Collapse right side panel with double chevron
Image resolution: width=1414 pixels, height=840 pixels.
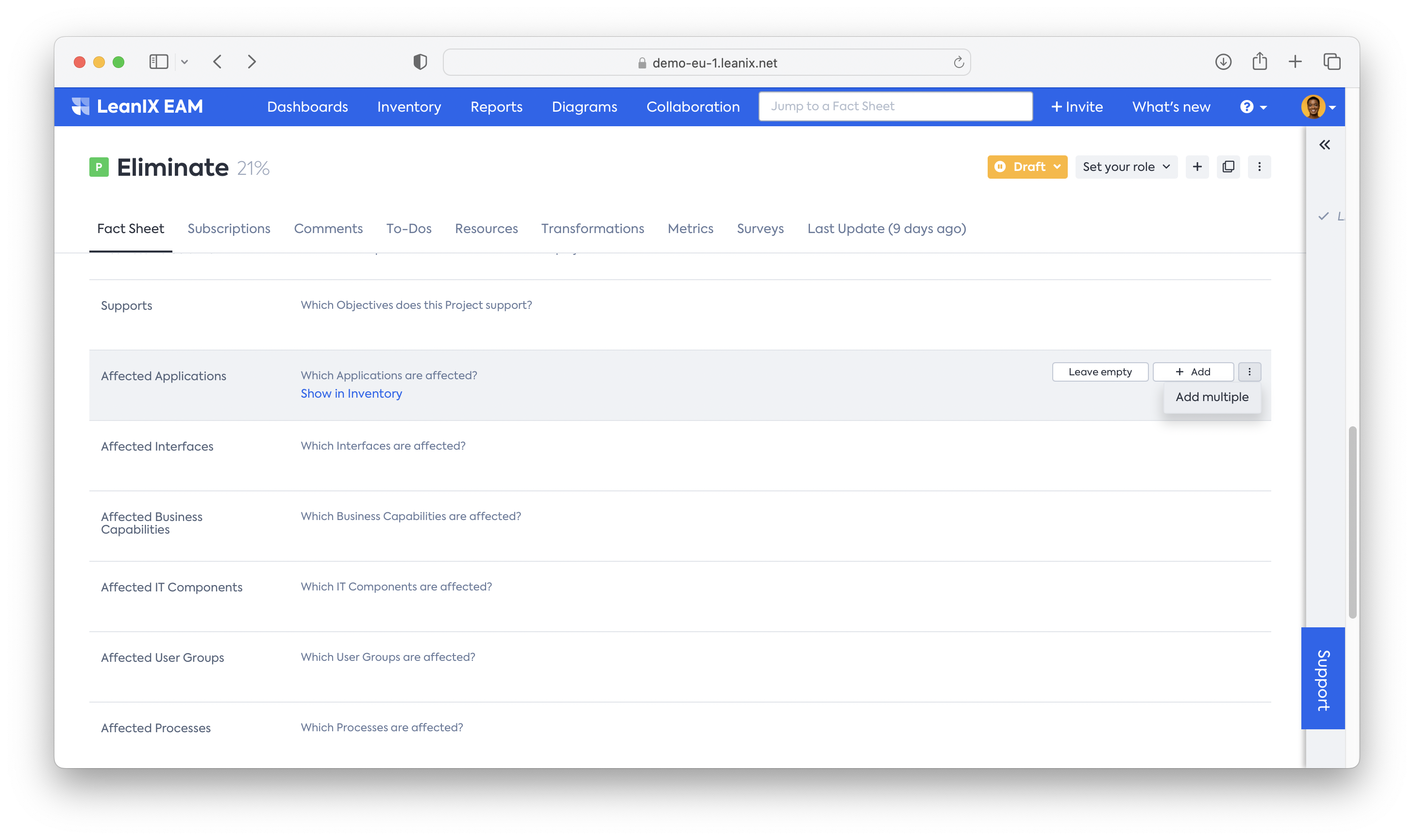click(x=1324, y=145)
